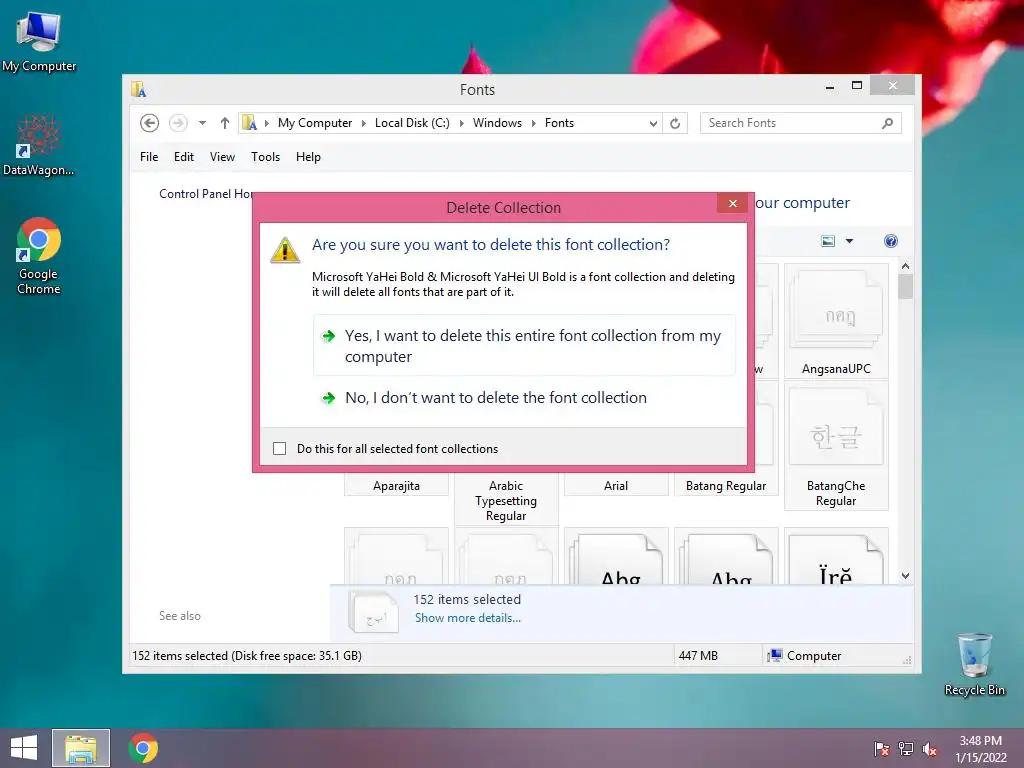Expand the arrow after Windows breadcrumb

534,123
